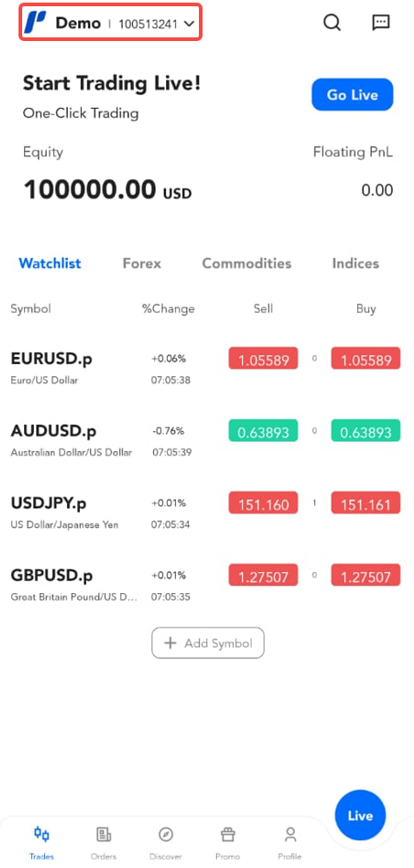Open the Promo gift icon

[227, 834]
